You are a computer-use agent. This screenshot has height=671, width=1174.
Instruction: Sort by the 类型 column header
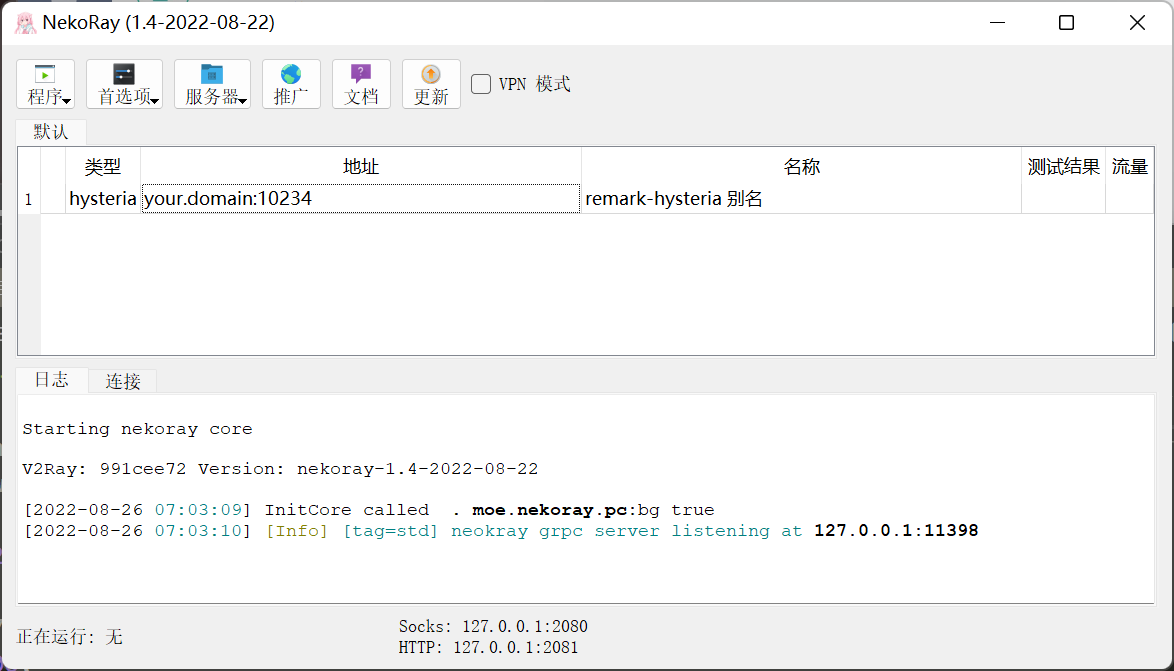point(102,167)
